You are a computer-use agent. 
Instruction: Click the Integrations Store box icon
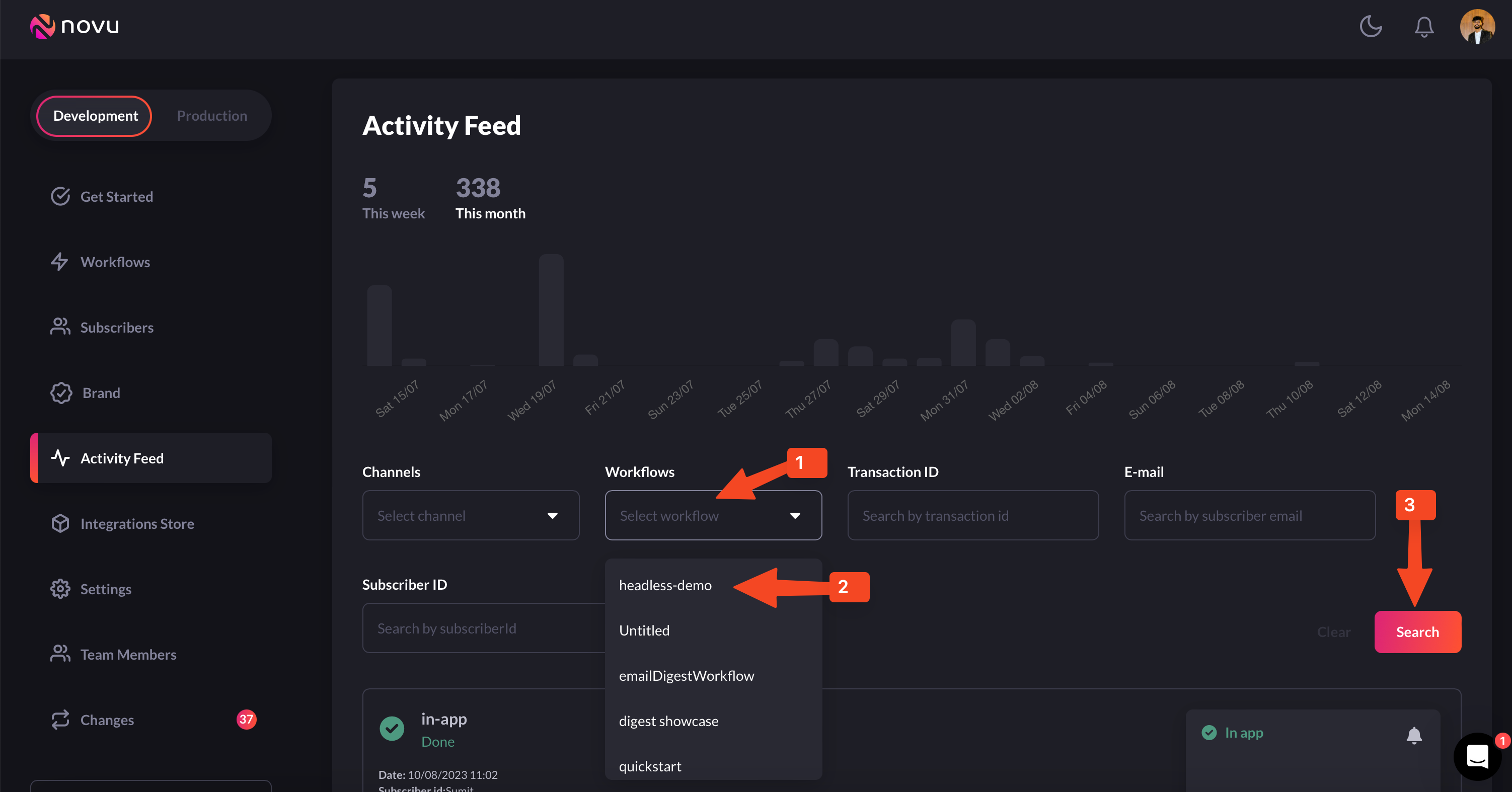tap(60, 523)
